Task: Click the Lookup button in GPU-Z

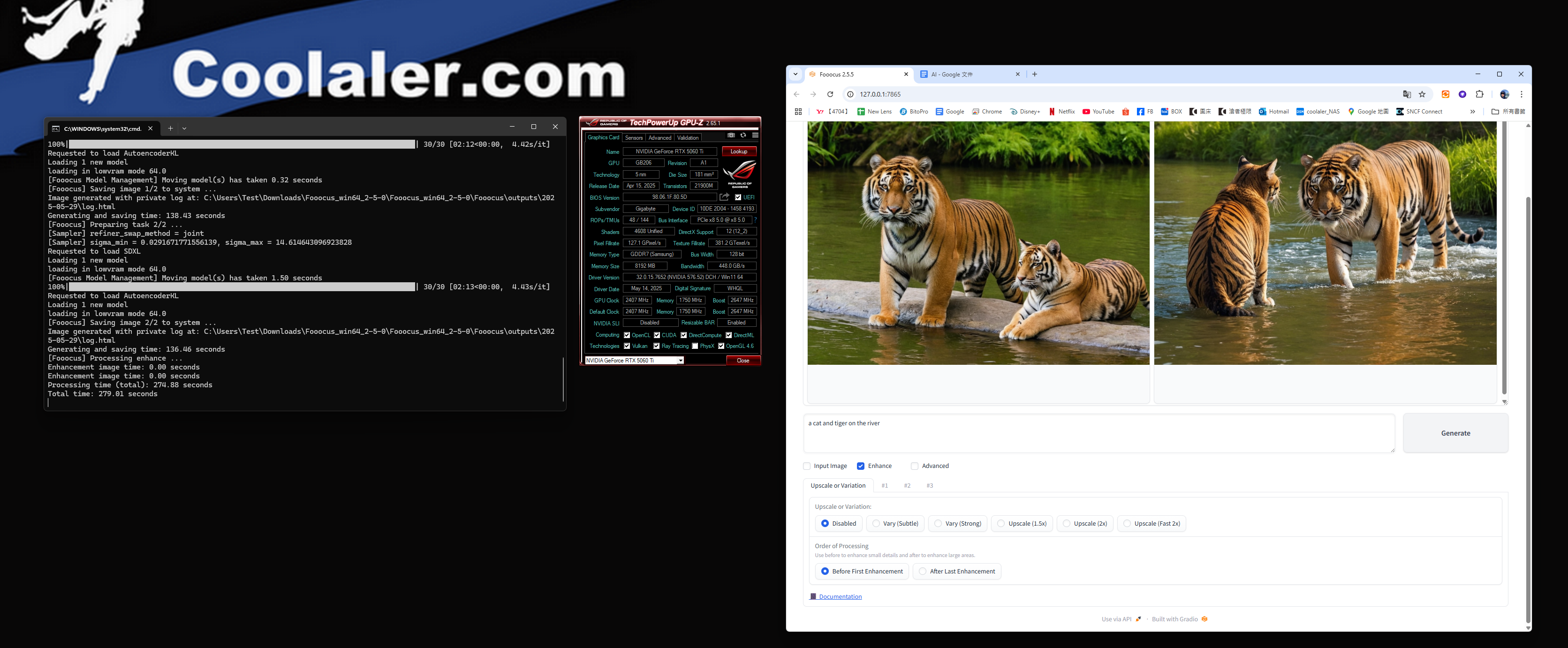Action: click(x=739, y=151)
